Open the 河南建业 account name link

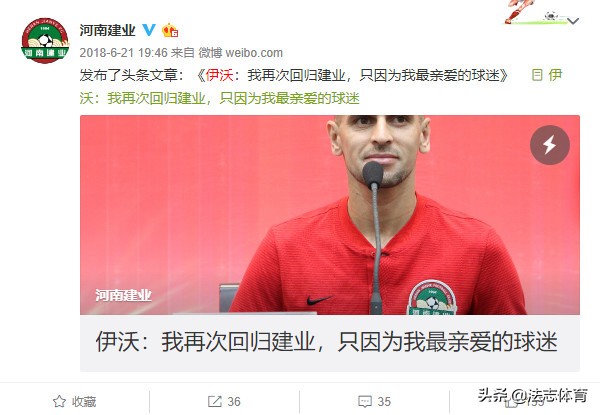[108, 30]
